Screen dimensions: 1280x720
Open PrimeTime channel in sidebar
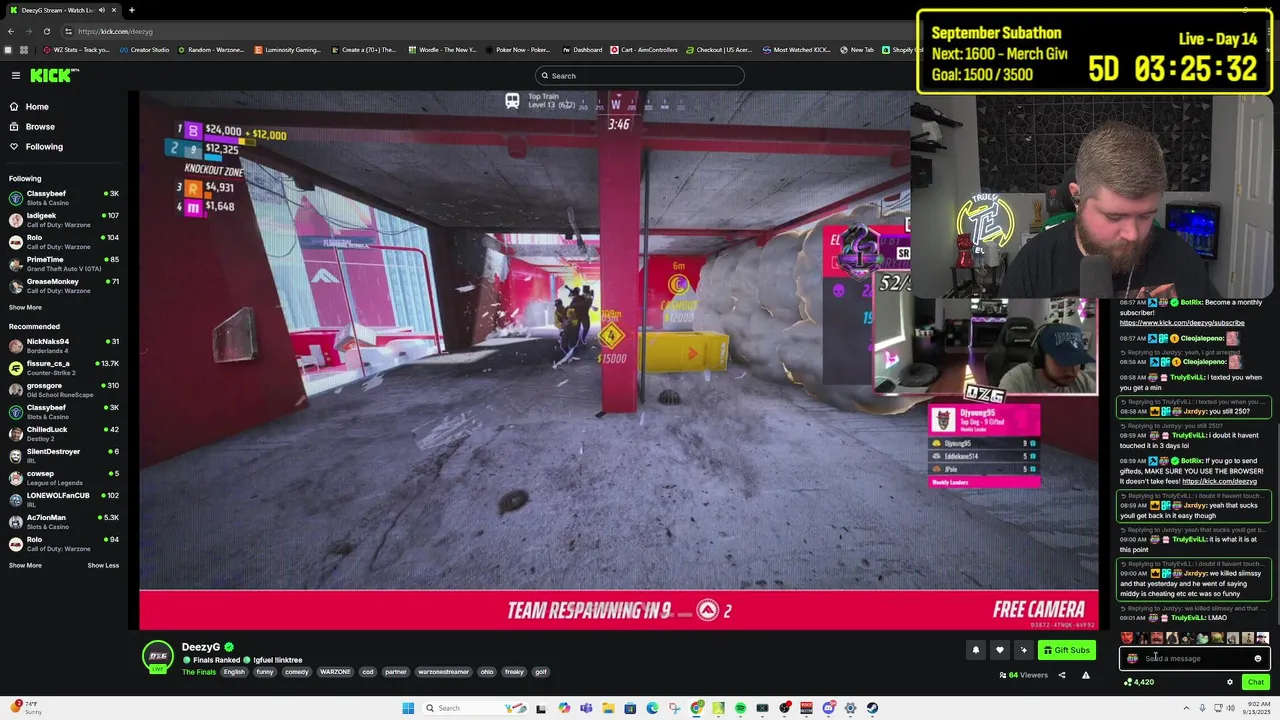[64, 263]
